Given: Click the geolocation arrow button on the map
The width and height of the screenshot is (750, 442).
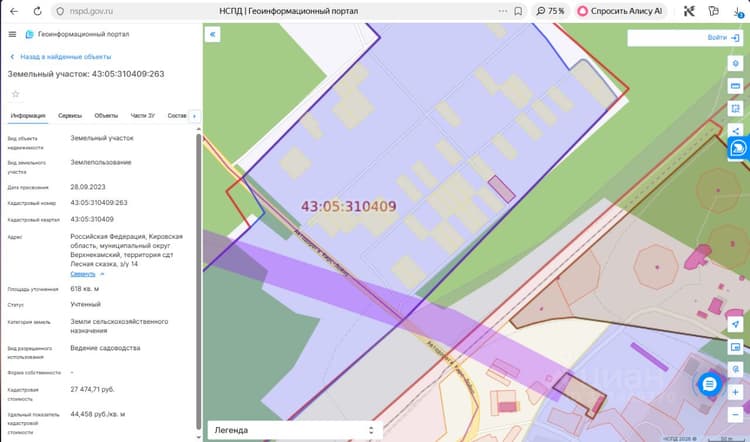Looking at the screenshot, I should tap(735, 324).
